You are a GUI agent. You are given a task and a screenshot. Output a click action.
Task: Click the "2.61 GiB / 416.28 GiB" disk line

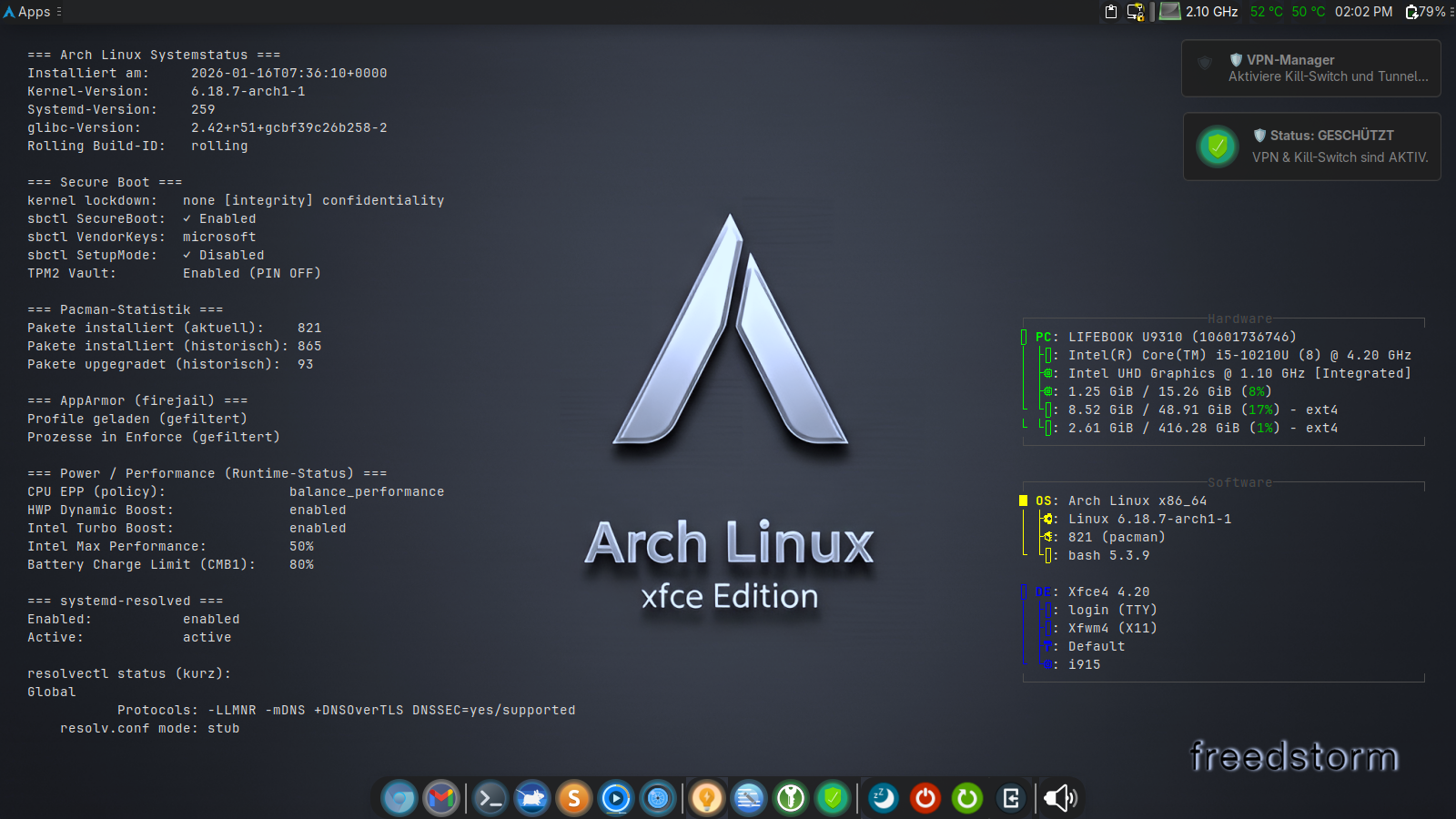coord(1190,428)
